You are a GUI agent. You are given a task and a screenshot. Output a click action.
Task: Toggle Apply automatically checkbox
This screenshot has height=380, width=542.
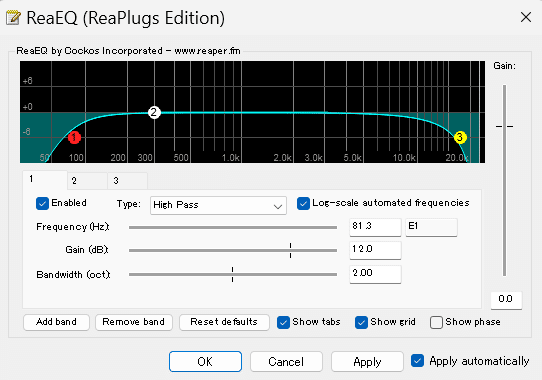pyautogui.click(x=418, y=361)
